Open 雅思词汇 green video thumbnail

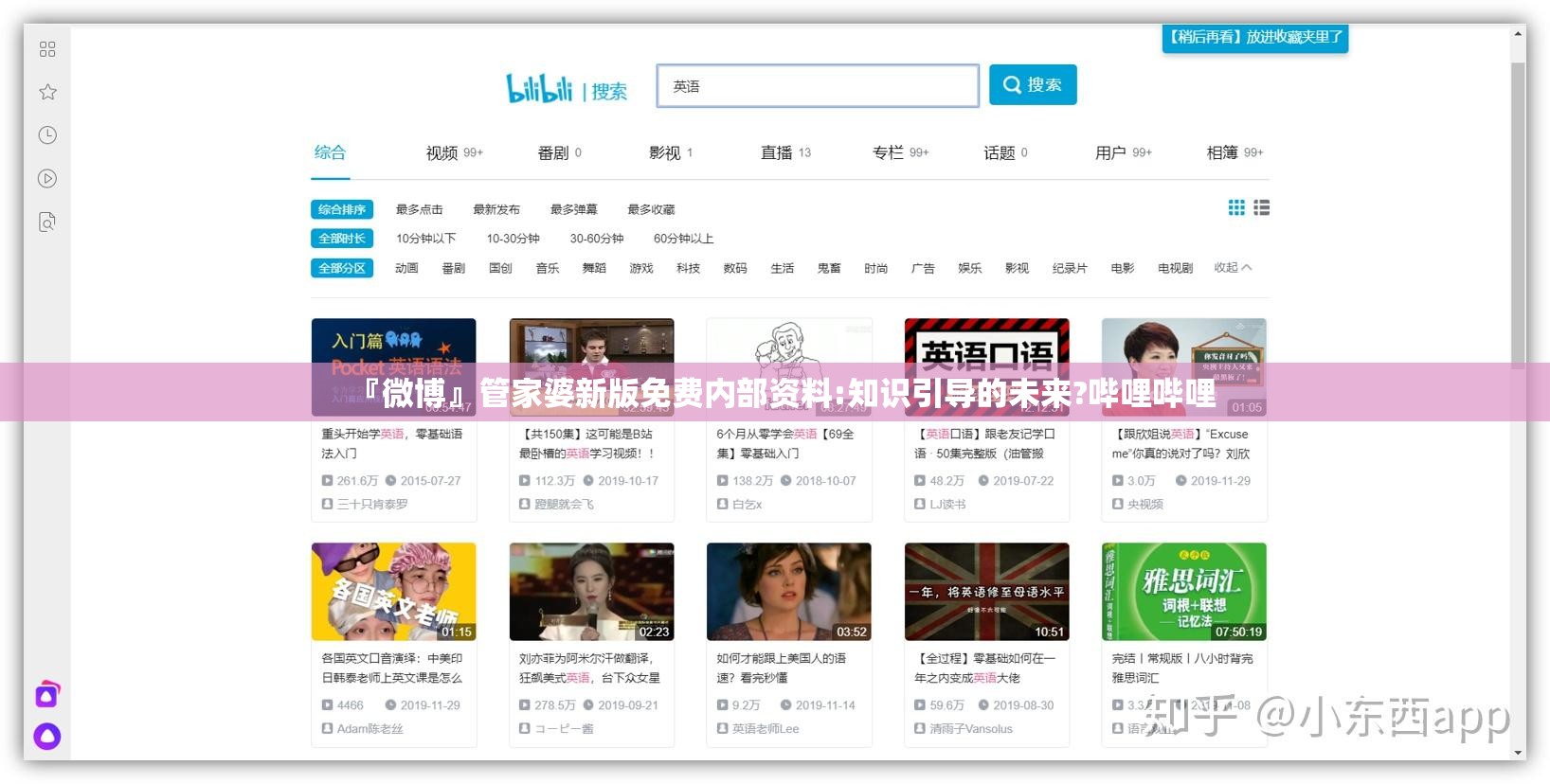[x=1184, y=592]
